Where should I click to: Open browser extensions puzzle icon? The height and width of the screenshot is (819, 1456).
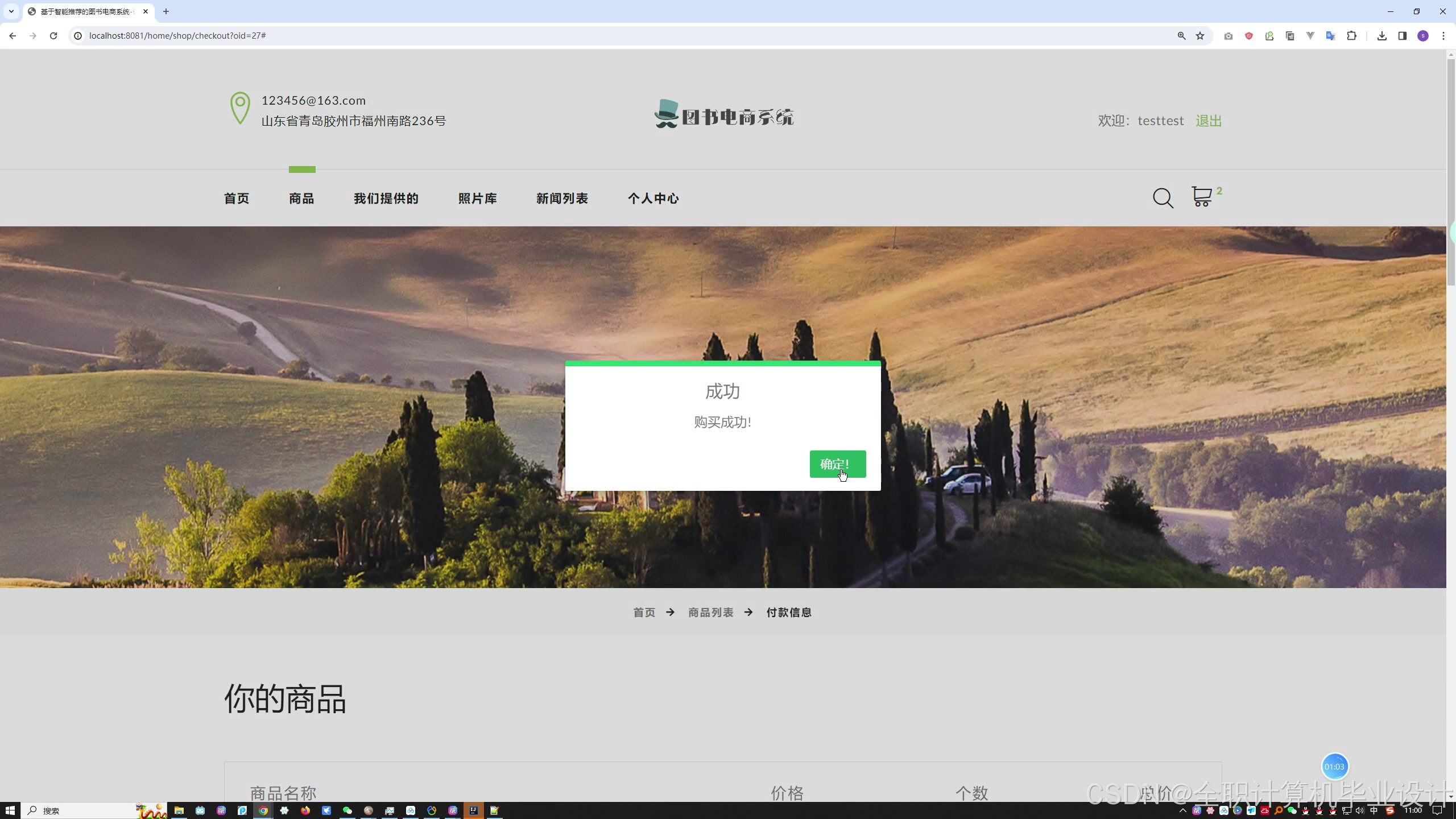tap(1351, 36)
